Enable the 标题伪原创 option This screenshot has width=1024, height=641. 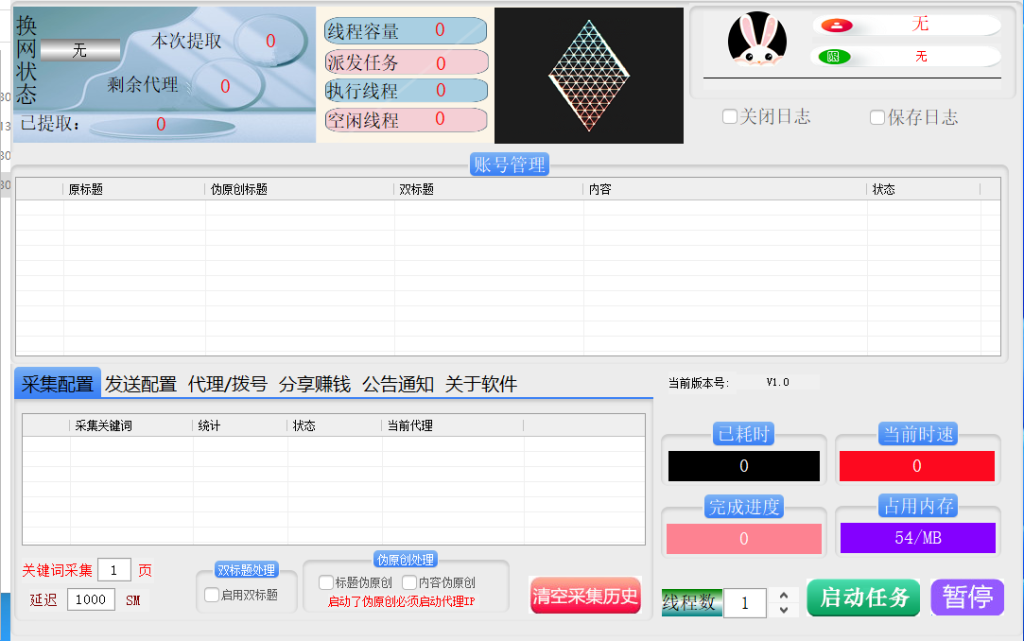pos(326,582)
